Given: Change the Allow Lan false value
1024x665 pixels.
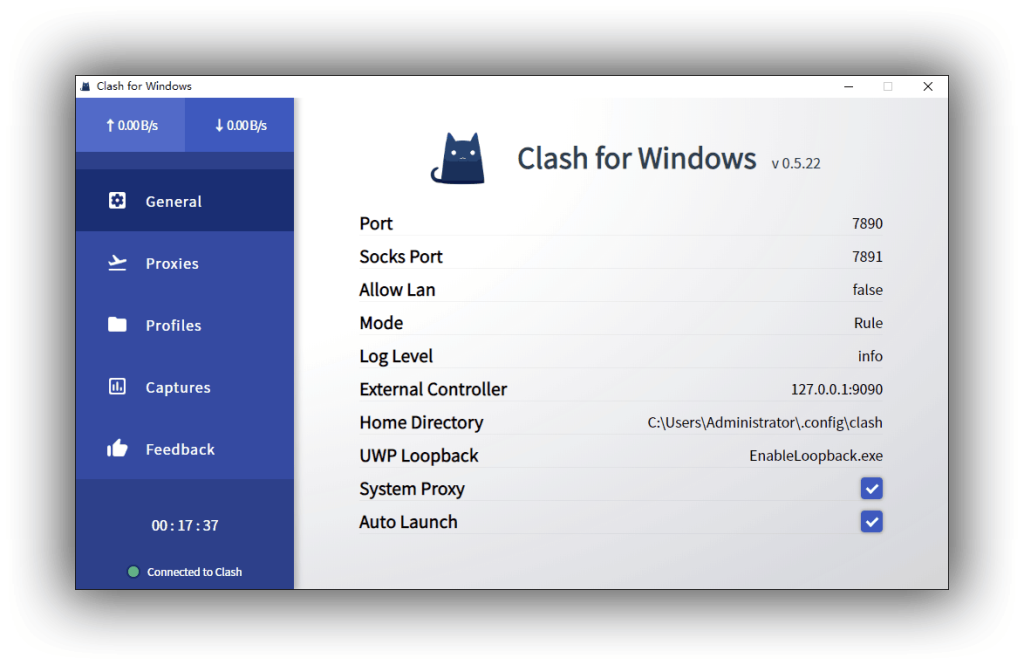Looking at the screenshot, I should pyautogui.click(x=867, y=290).
